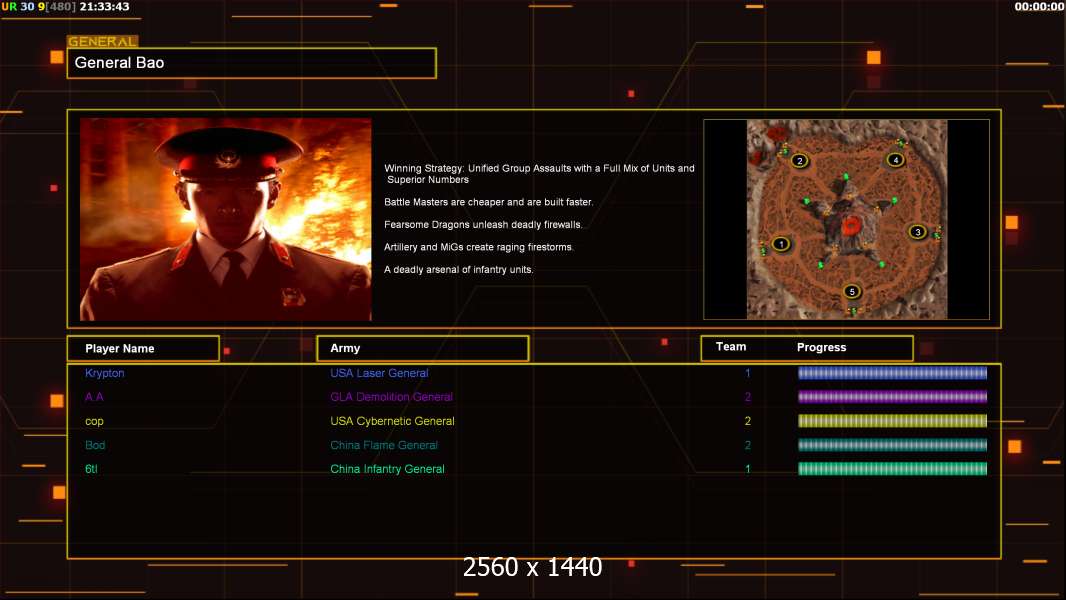Screen dimensions: 1066x600
Task: Click the Artillery and MiGs firestorms line
Action: [479, 247]
